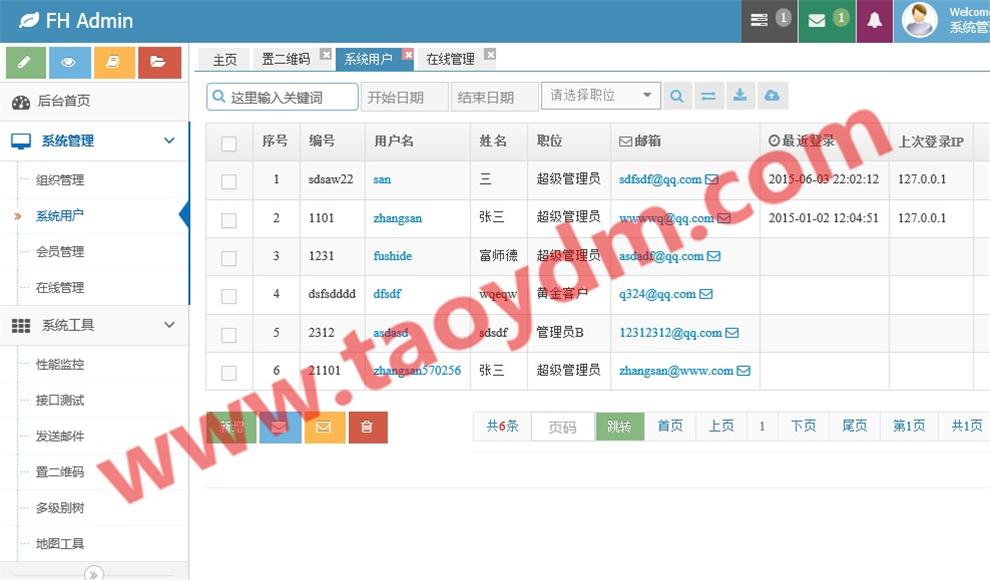The image size is (990, 580).
Task: Go to 首页 in pagination
Action: [670, 426]
